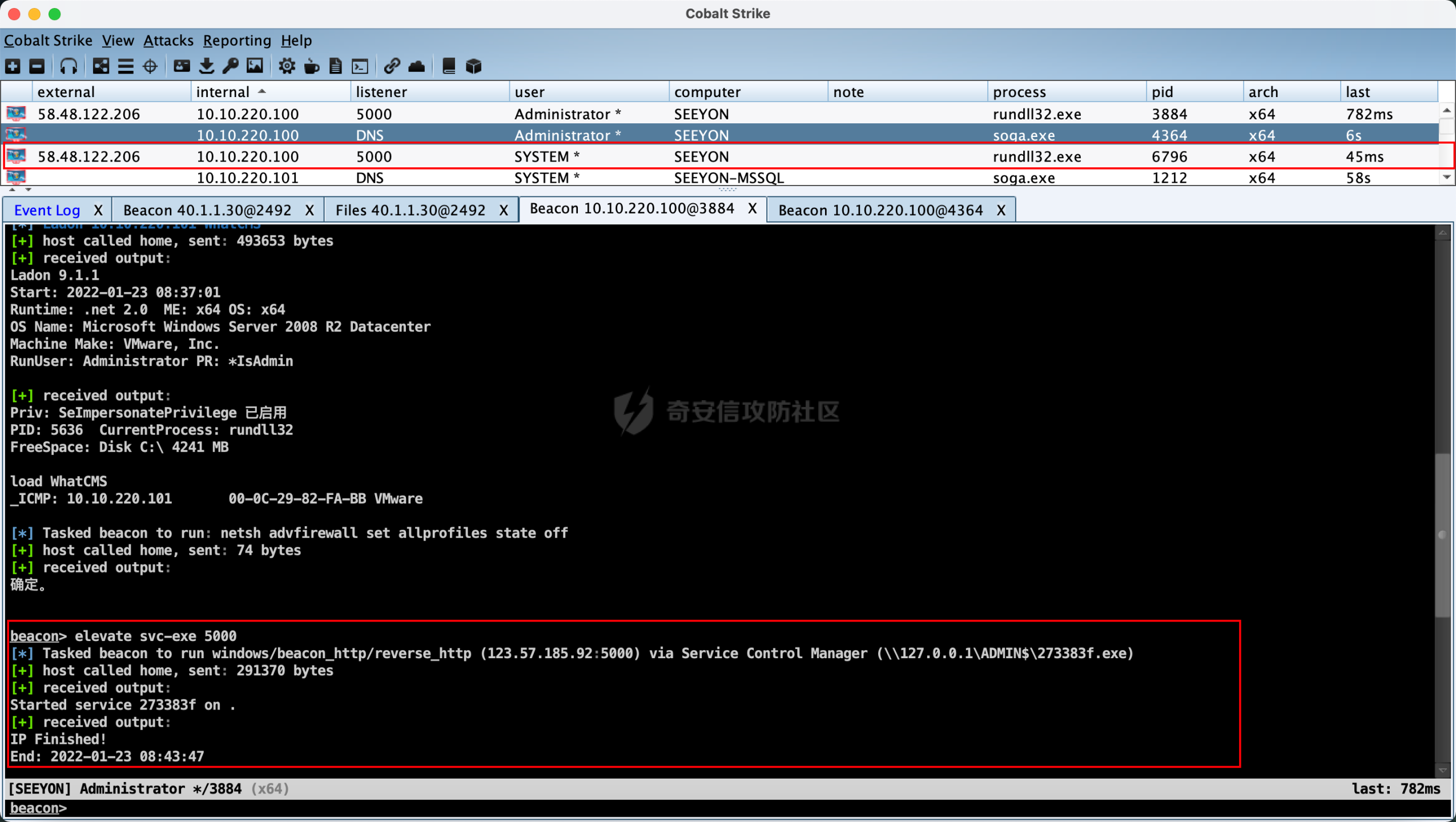The image size is (1456, 822).
Task: Sort sessions by the internal column
Action: 271,92
